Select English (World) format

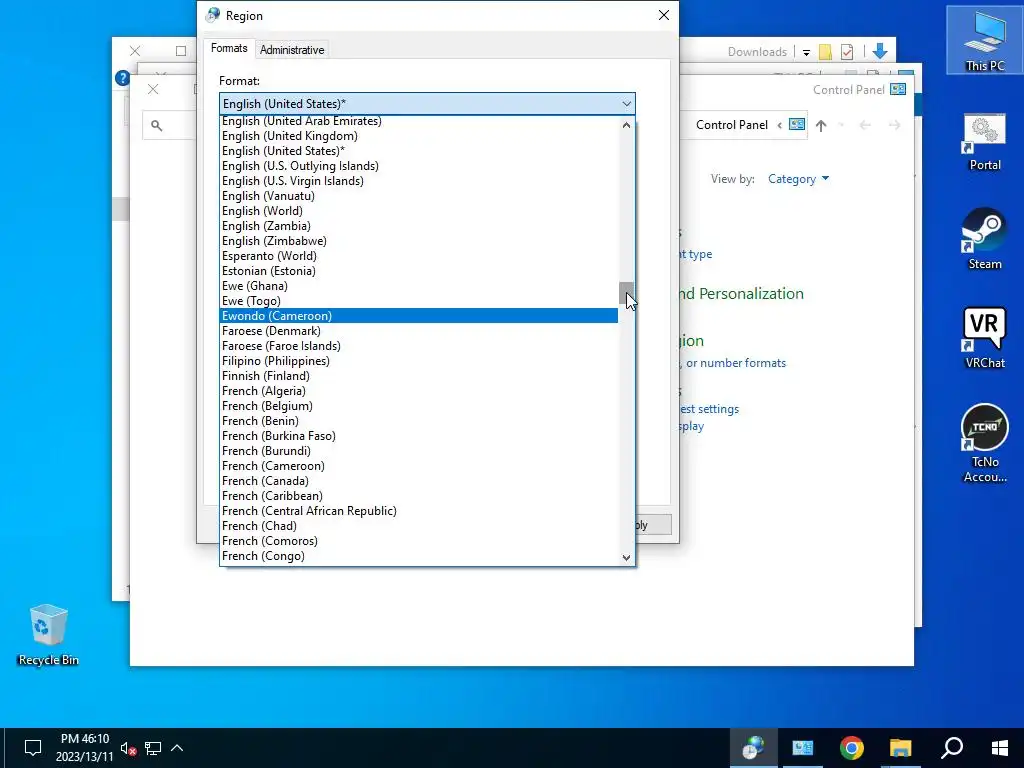click(419, 211)
